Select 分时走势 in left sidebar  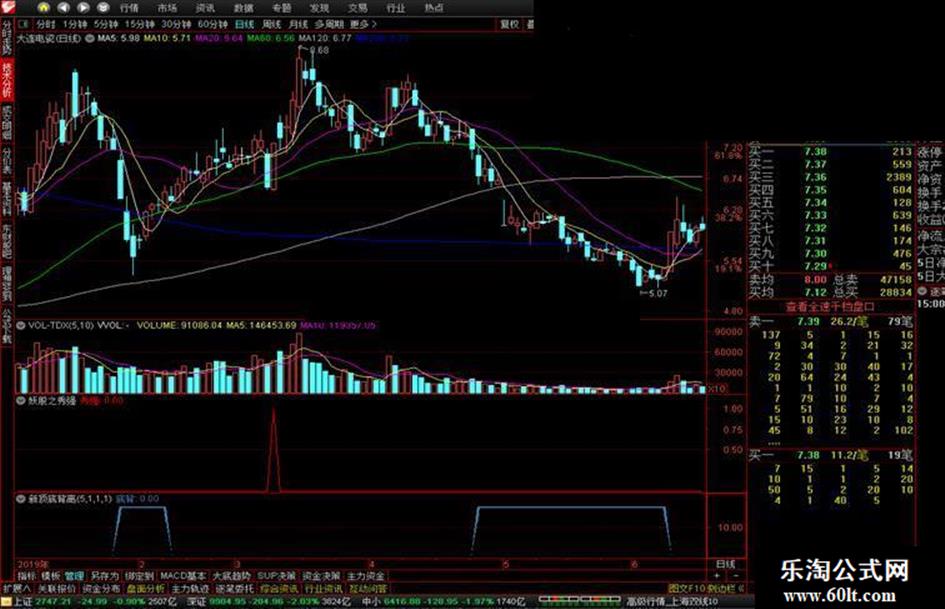click(x=7, y=37)
